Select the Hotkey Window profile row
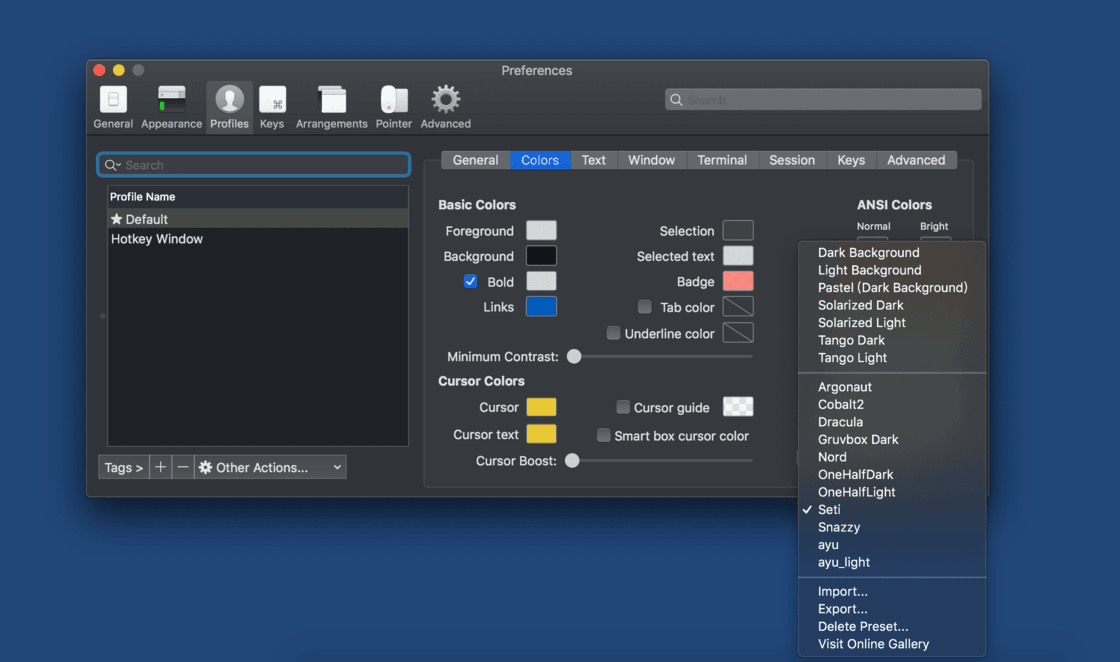The width and height of the screenshot is (1120, 662). (x=258, y=239)
